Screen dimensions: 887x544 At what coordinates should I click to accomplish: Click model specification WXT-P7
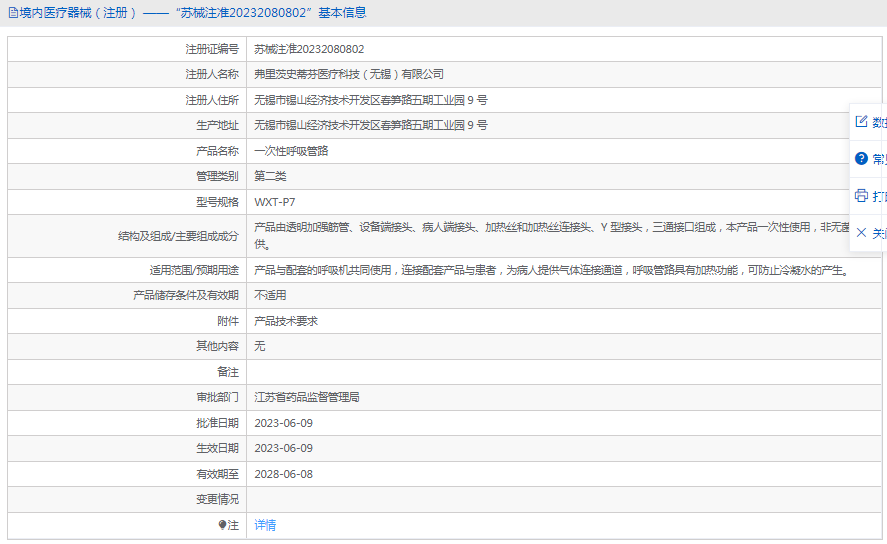click(274, 202)
